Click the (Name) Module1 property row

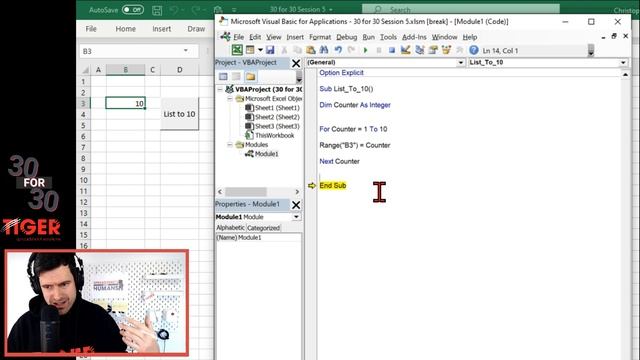coord(258,238)
